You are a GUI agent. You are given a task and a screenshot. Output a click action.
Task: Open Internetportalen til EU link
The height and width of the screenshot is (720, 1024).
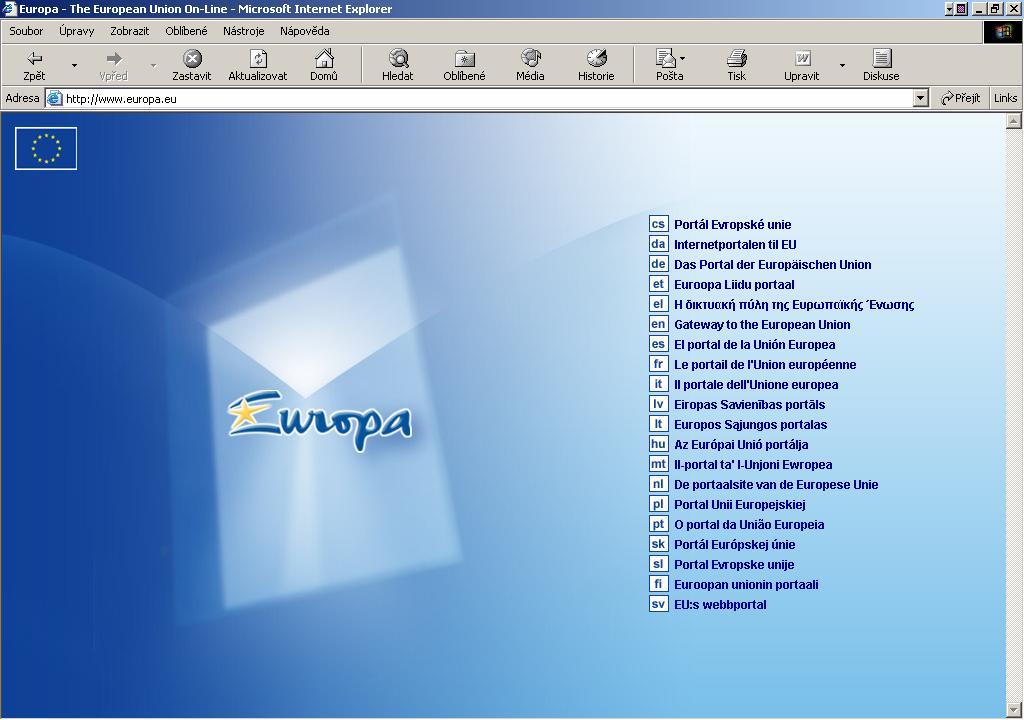click(735, 244)
